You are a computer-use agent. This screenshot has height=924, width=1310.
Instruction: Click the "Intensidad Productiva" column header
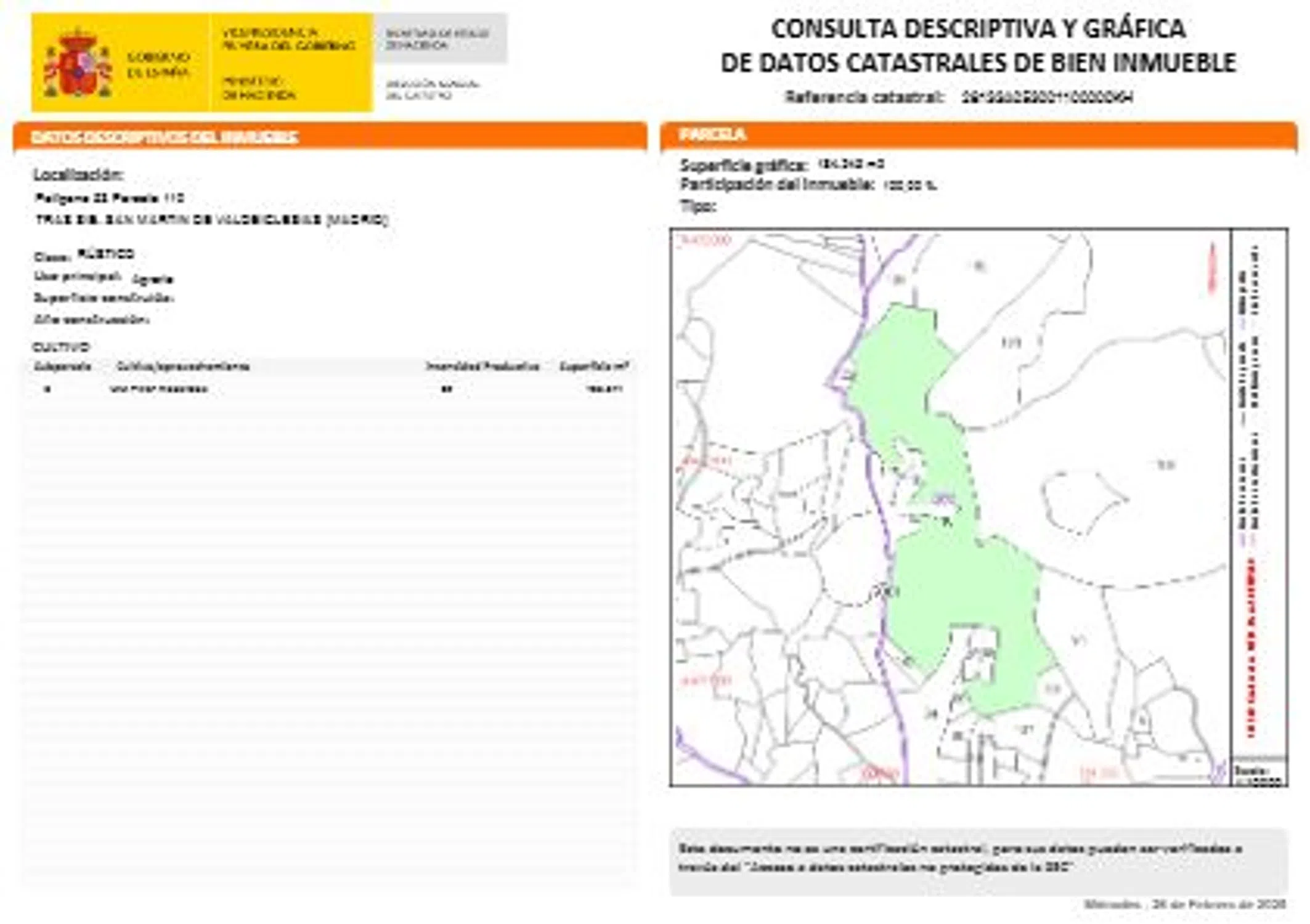tap(482, 367)
